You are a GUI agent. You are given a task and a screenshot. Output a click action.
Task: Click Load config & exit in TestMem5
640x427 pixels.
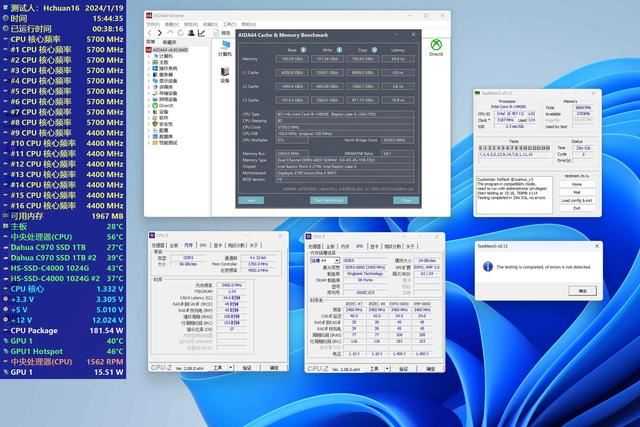coord(577,200)
